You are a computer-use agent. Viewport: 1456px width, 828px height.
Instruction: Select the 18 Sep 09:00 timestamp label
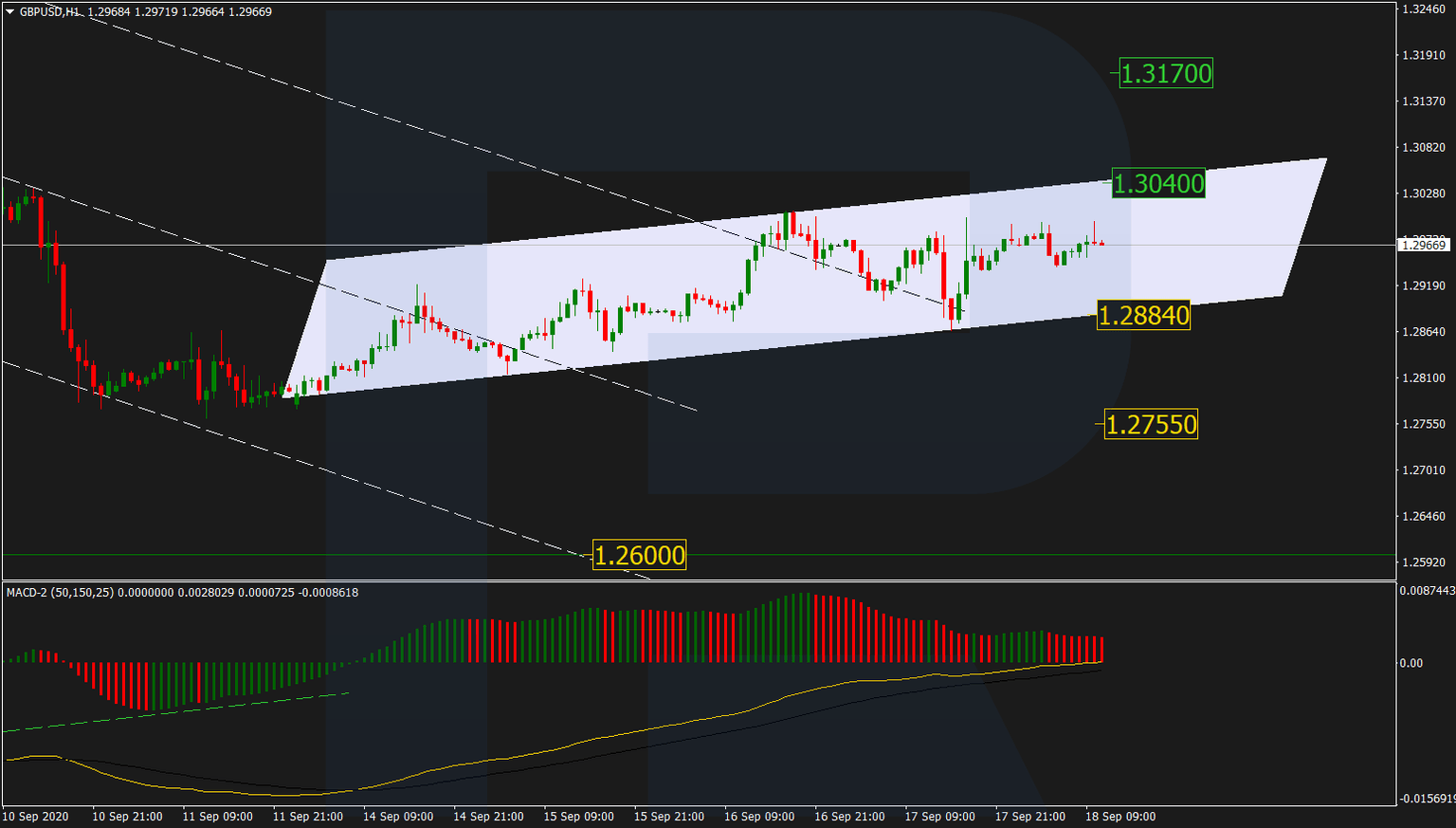[1122, 816]
